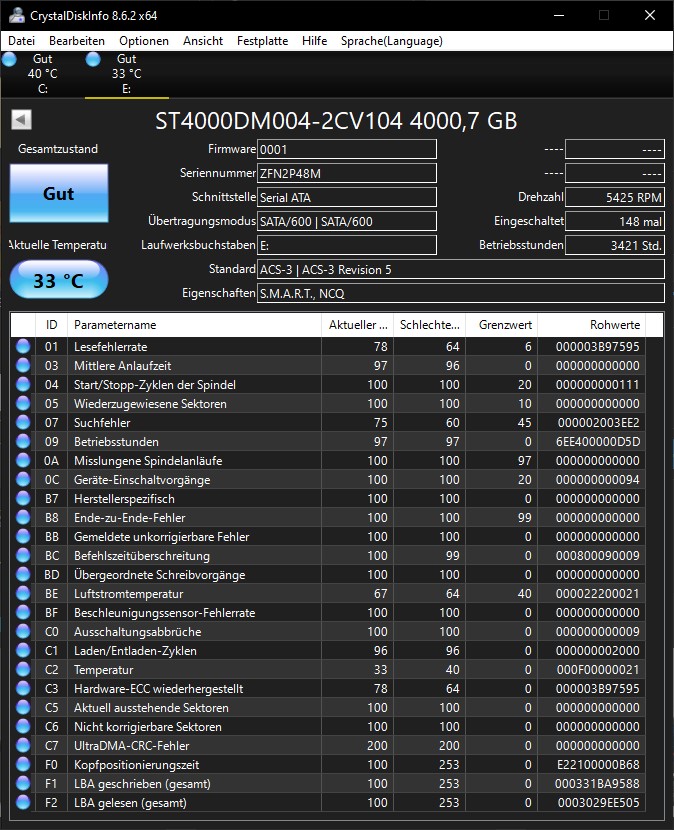Click status orb for Ende-zu-Ende-Fehler row

23,517
